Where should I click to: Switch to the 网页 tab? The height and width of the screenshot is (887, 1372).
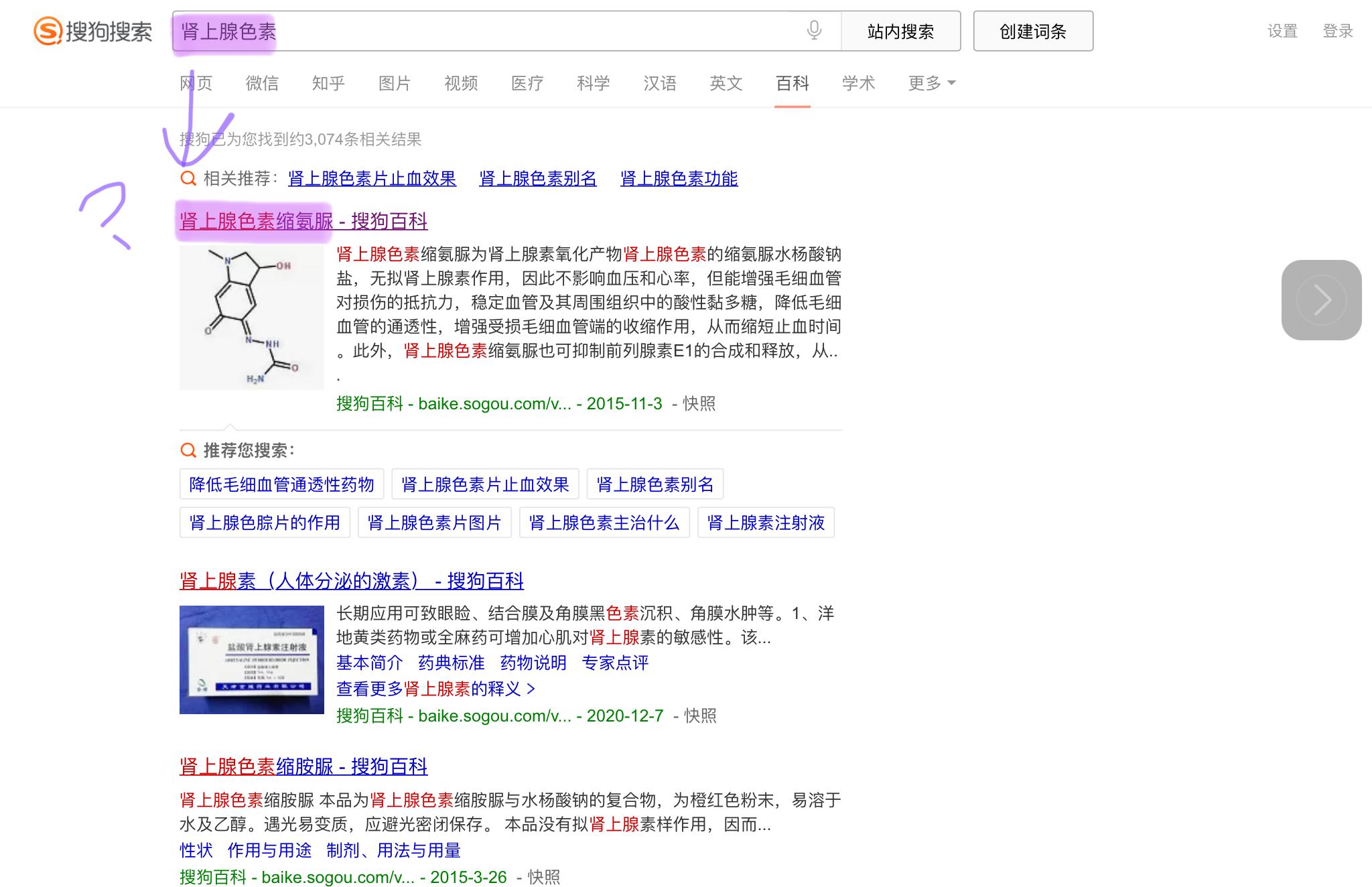point(196,83)
